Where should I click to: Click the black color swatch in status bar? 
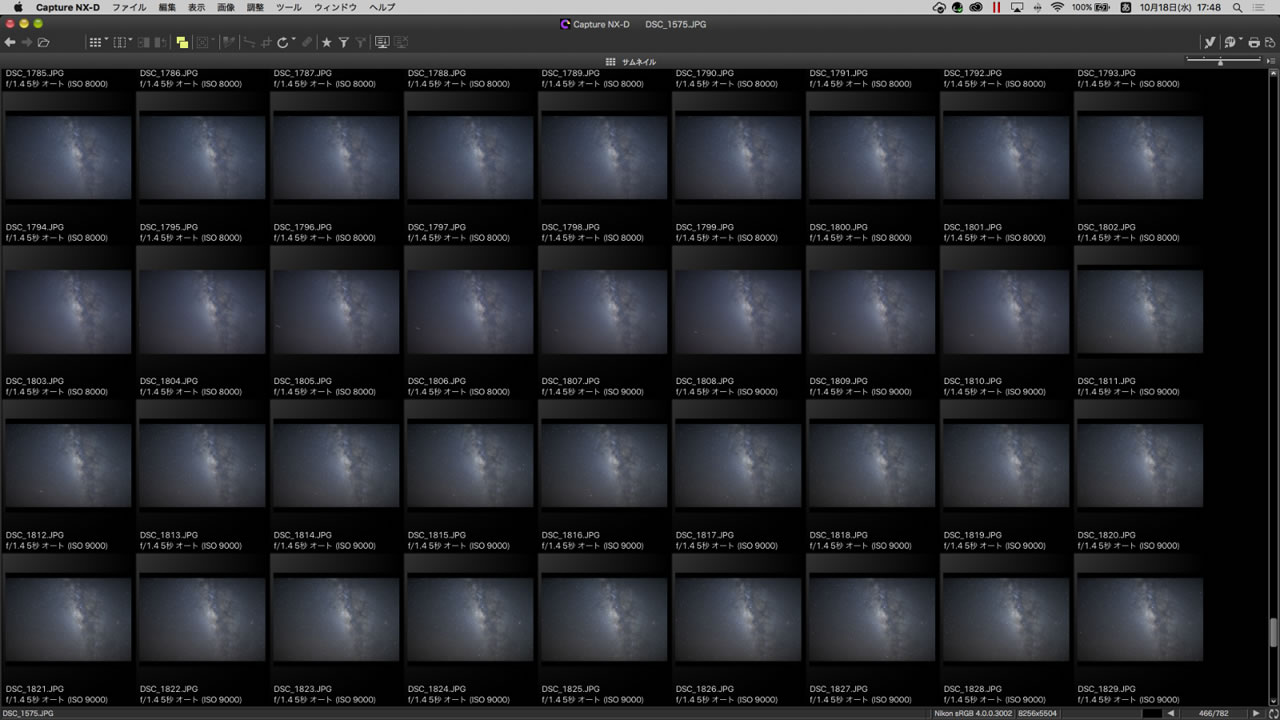1152,713
